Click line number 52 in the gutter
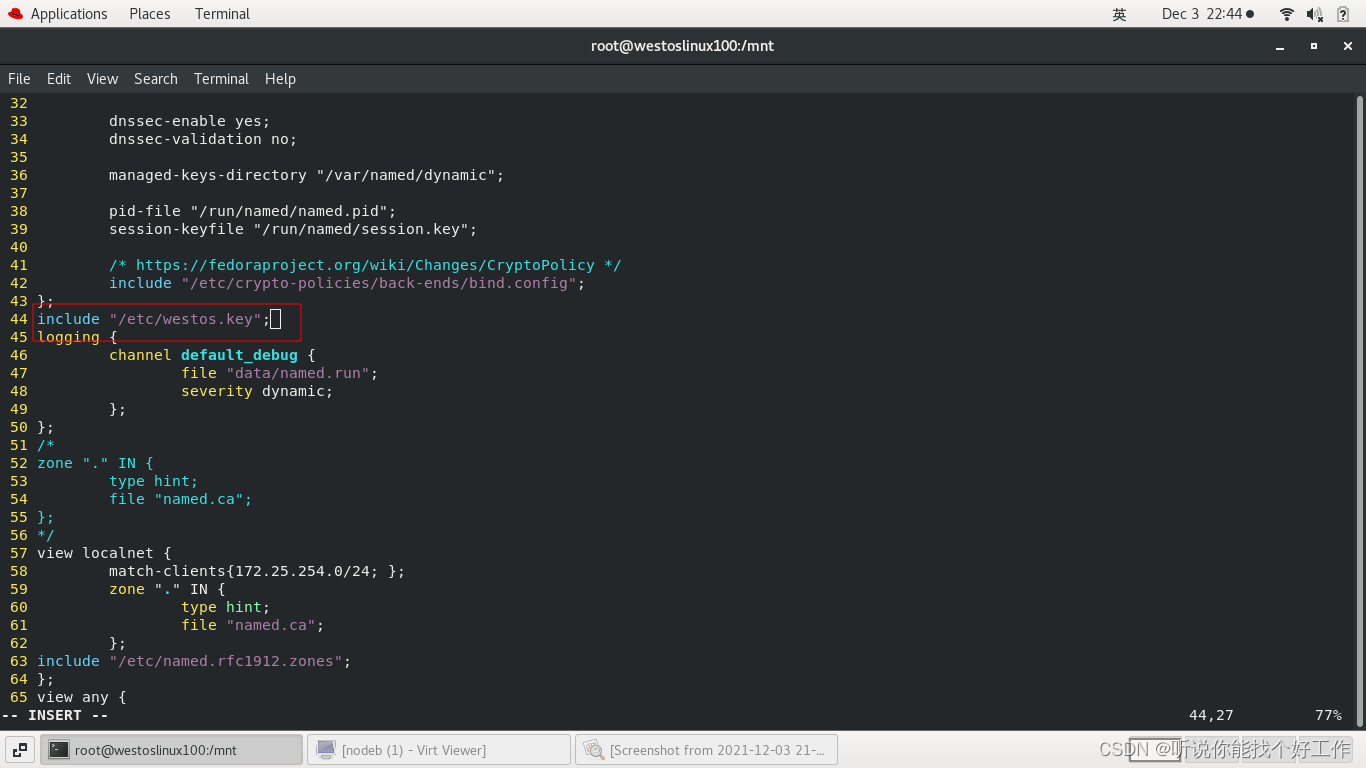Image resolution: width=1366 pixels, height=768 pixels. tap(19, 463)
